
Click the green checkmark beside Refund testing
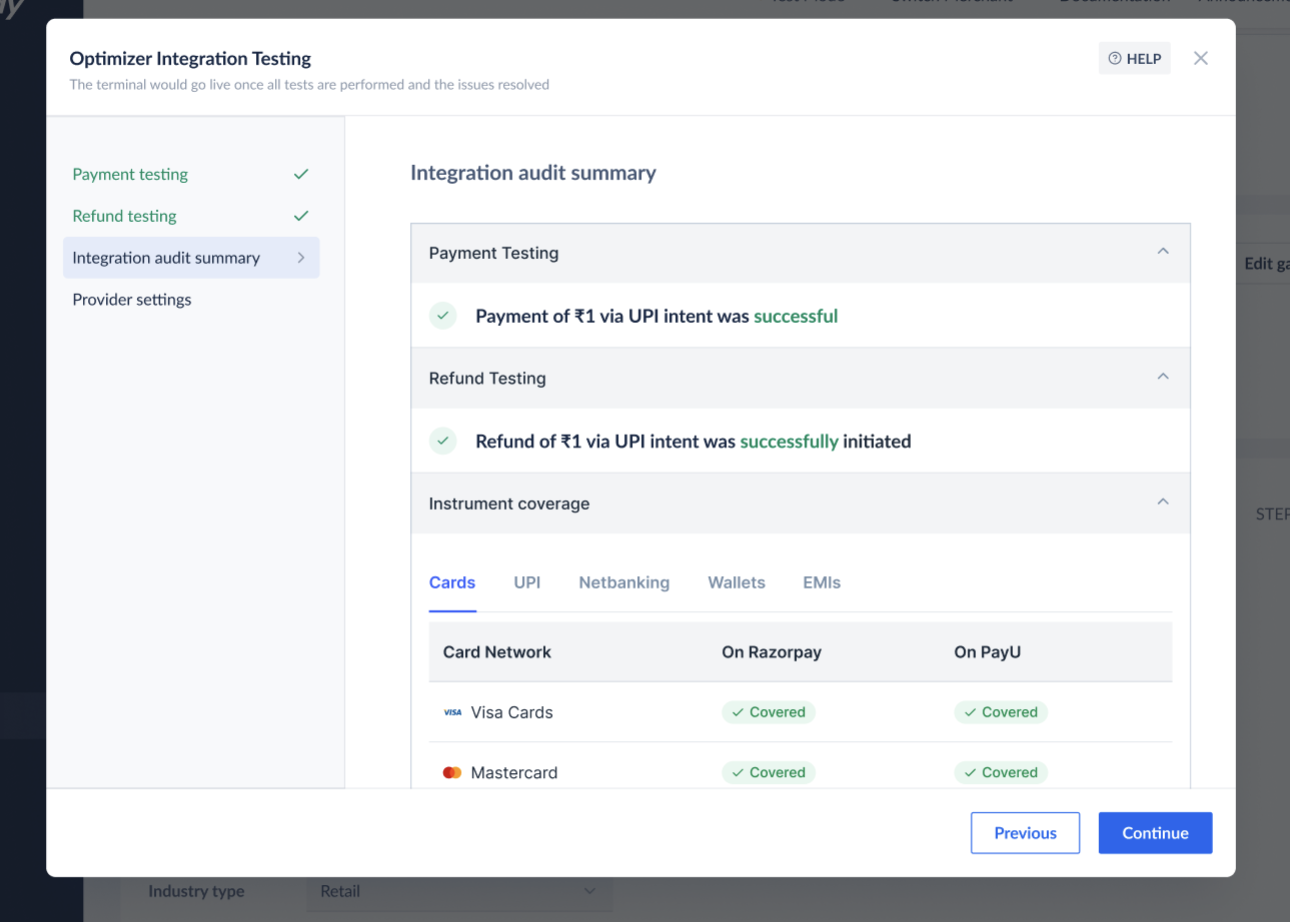coord(301,216)
